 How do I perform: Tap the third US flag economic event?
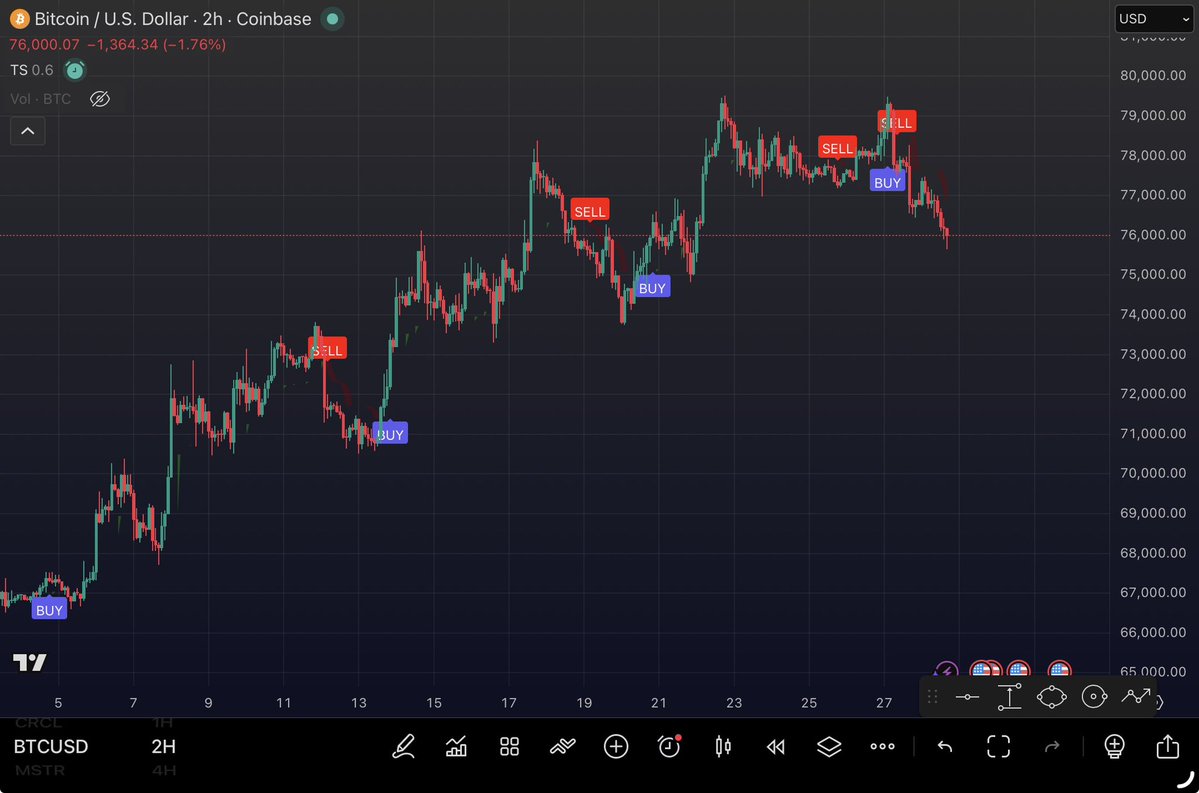(x=1019, y=671)
